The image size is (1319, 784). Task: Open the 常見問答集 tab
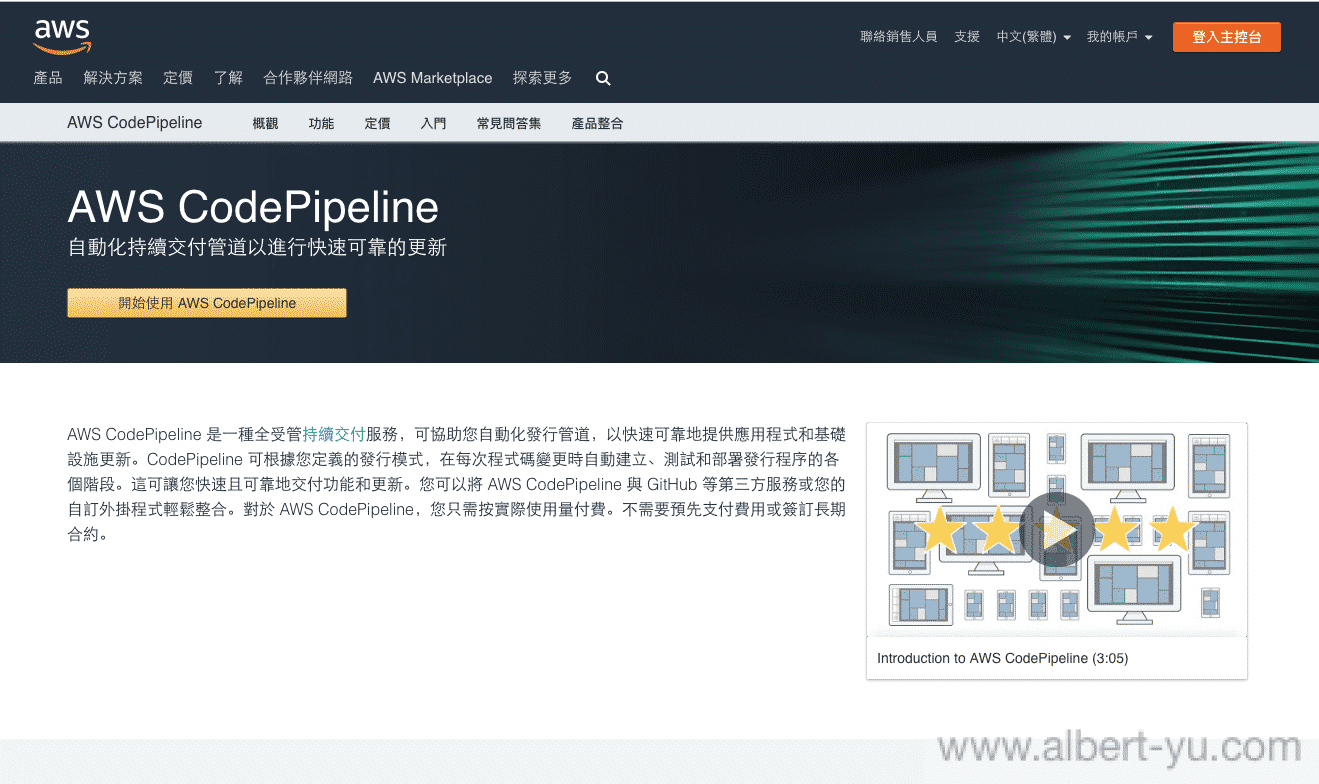click(x=509, y=124)
